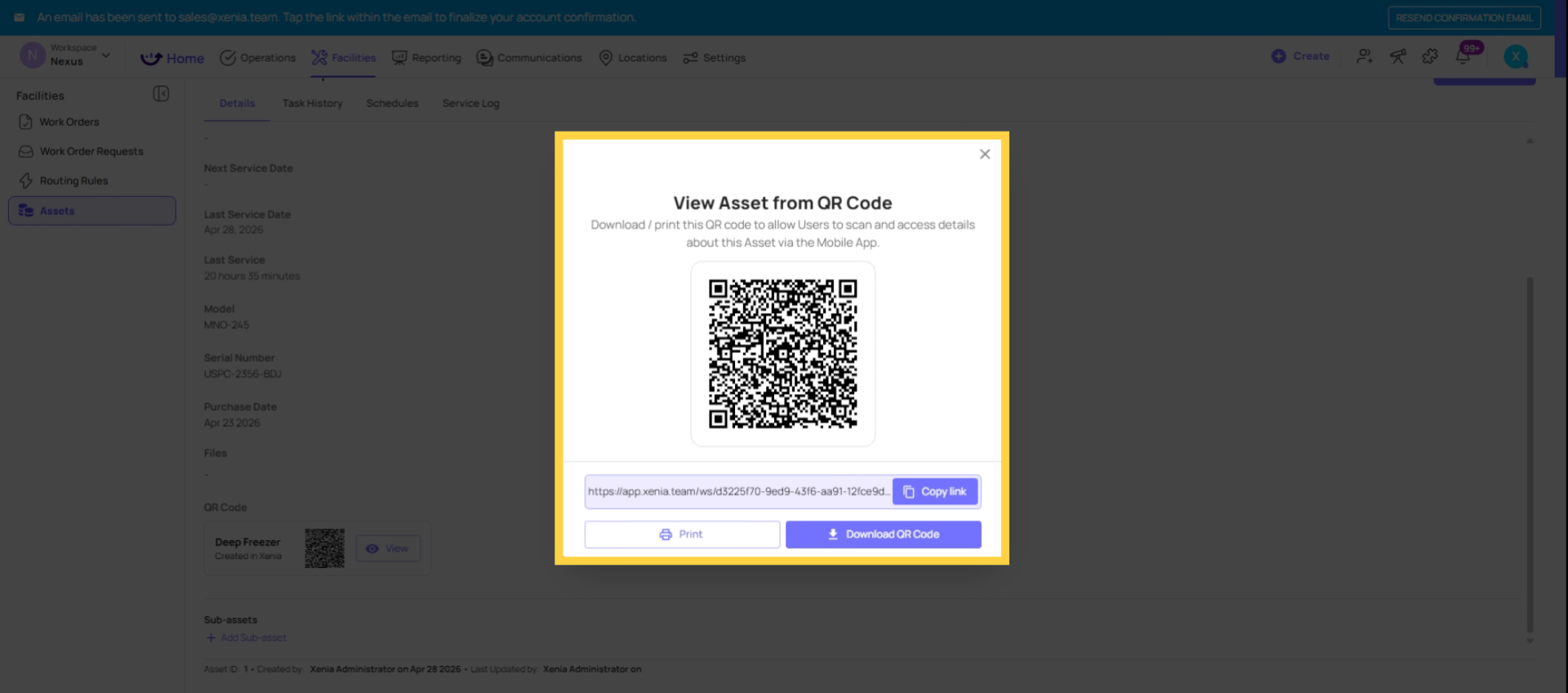Switch to the Details tab
This screenshot has width=1568, height=693.
click(x=237, y=104)
